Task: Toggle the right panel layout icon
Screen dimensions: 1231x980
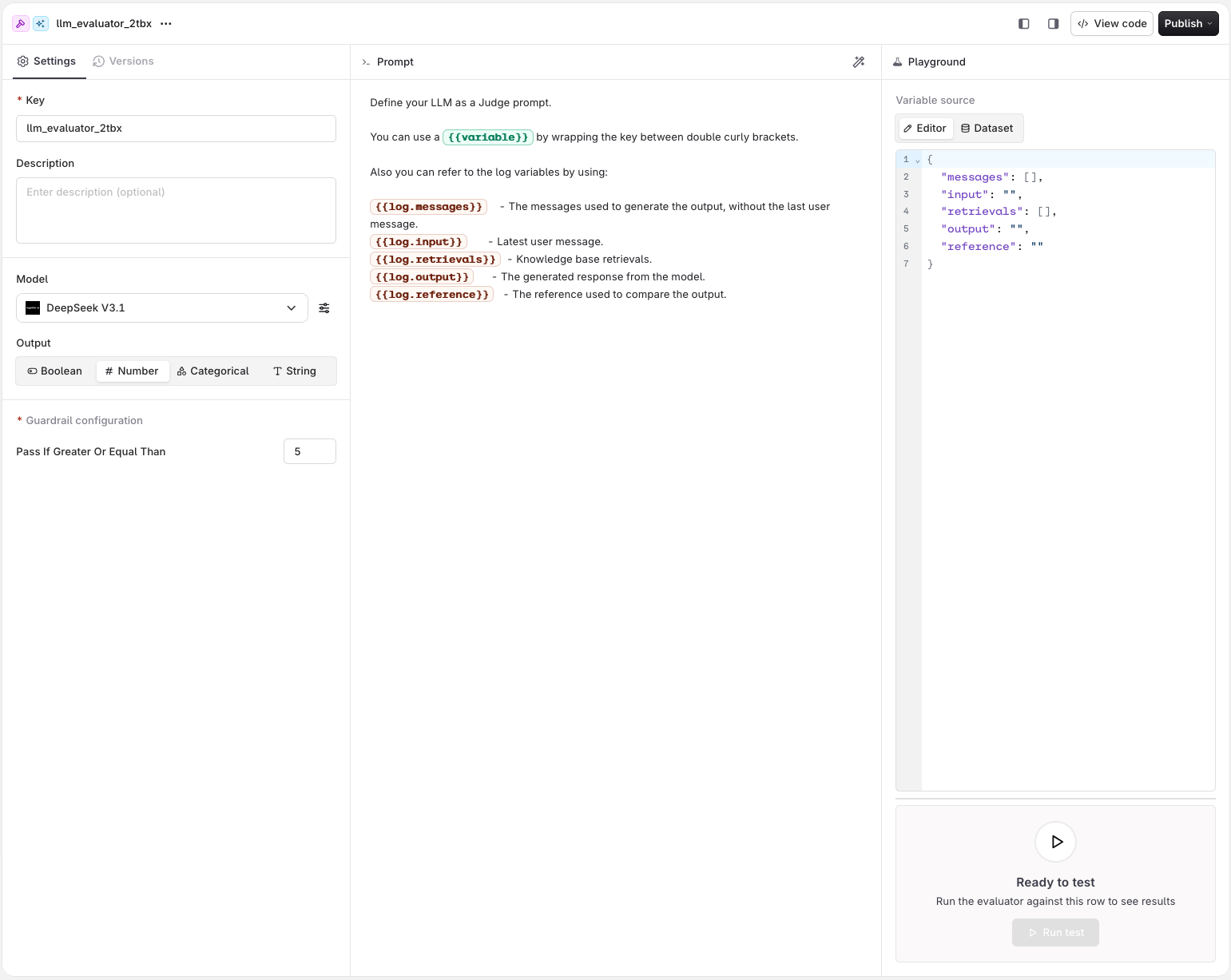Action: (x=1053, y=24)
